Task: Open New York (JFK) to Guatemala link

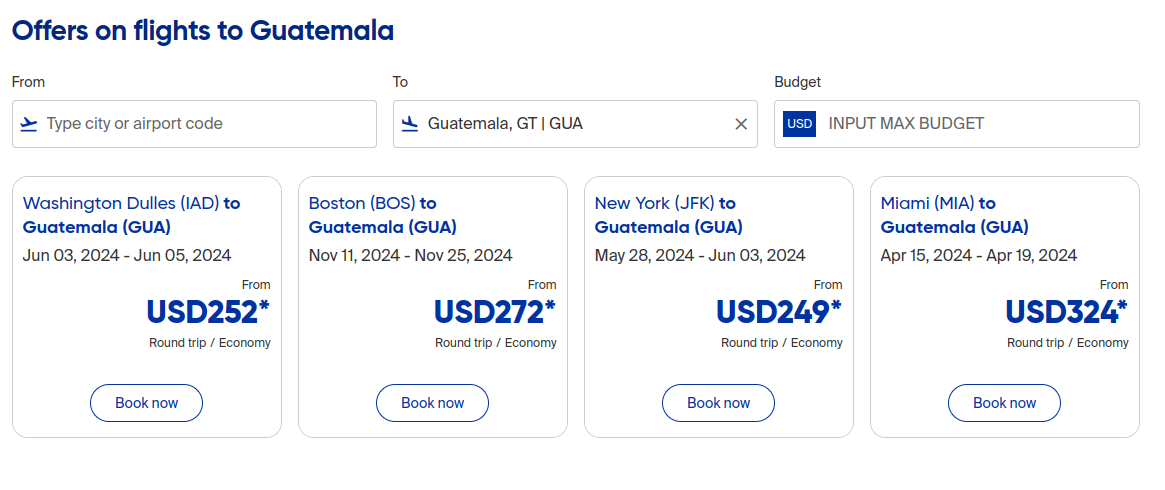Action: point(668,215)
